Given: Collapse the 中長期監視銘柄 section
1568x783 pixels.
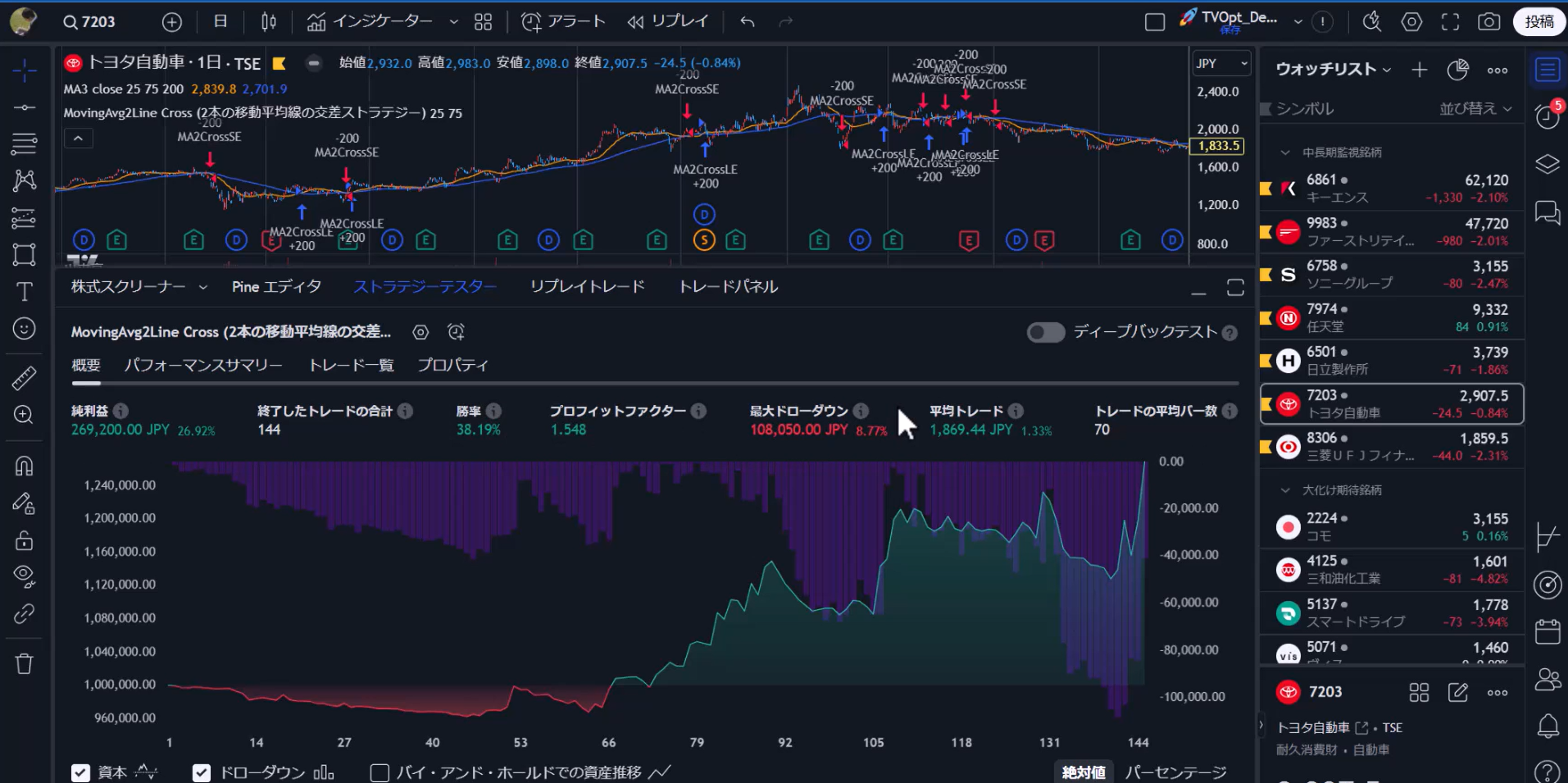Looking at the screenshot, I should tap(1285, 153).
